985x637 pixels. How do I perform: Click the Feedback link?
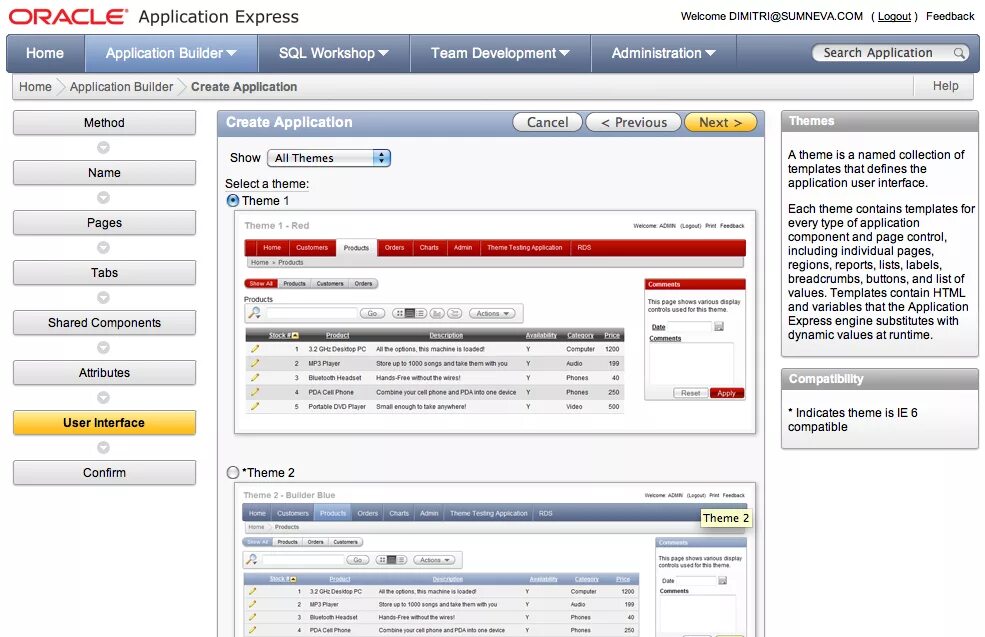950,16
